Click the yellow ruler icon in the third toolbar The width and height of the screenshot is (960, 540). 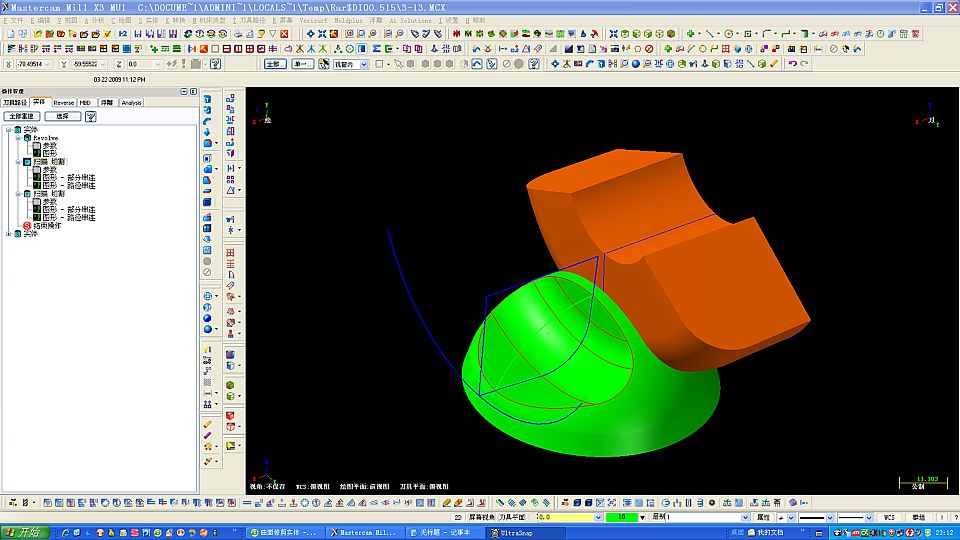click(x=774, y=64)
